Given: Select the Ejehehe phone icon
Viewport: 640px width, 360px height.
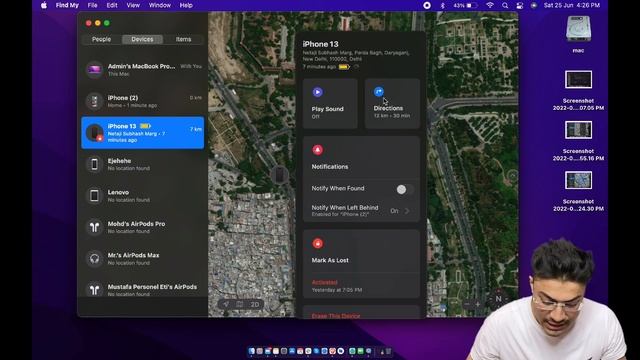Looking at the screenshot, I should pos(94,164).
